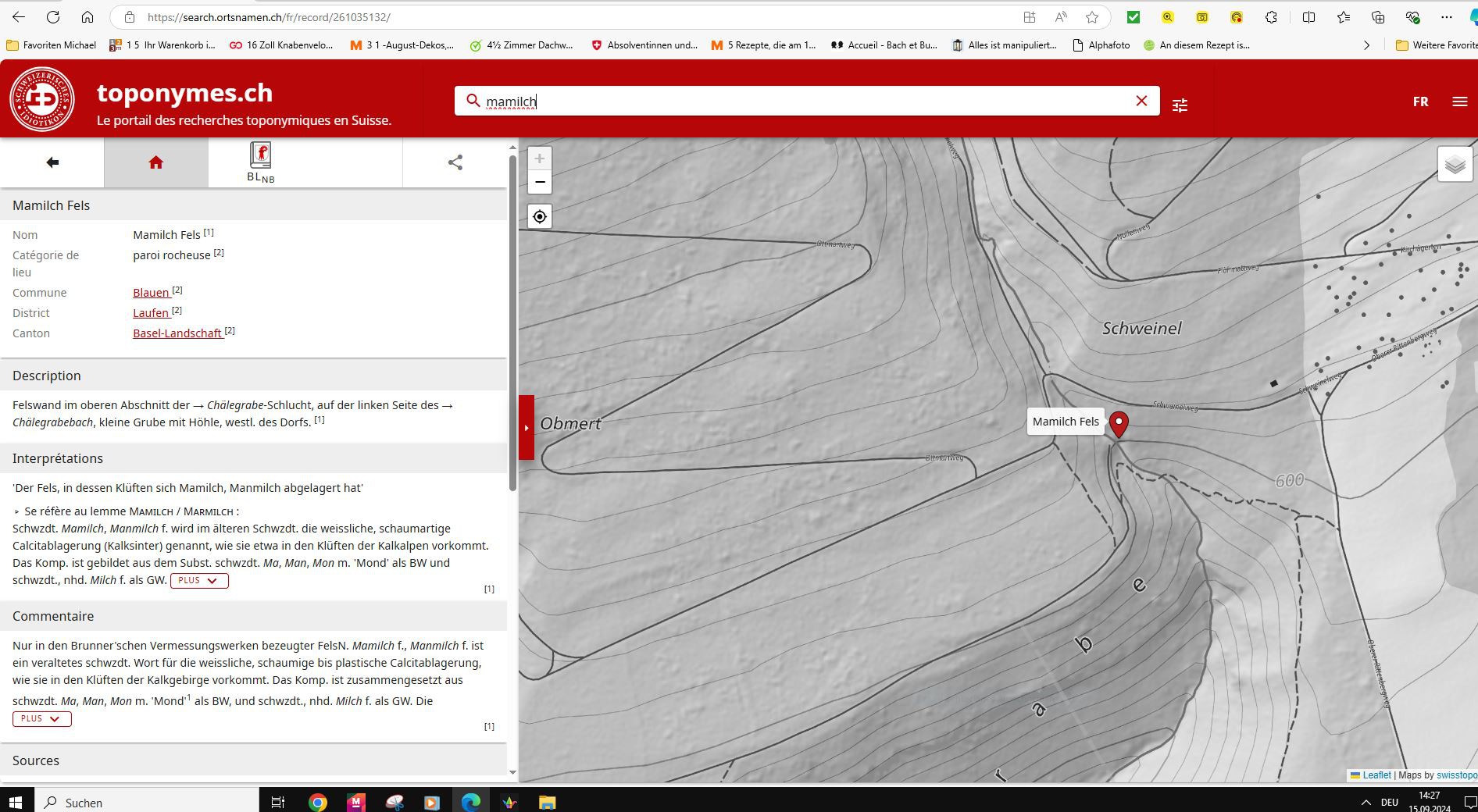1478x812 pixels.
Task: Click the left panel vertical scrollbar
Action: point(512,323)
